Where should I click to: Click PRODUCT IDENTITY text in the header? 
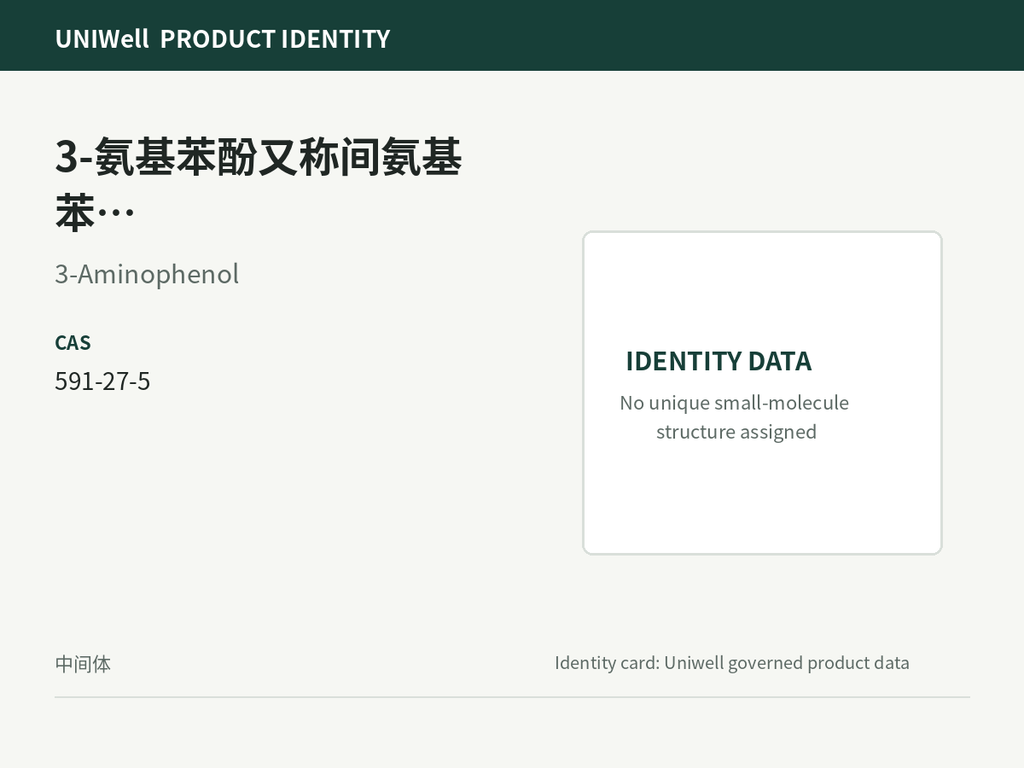(x=275, y=39)
